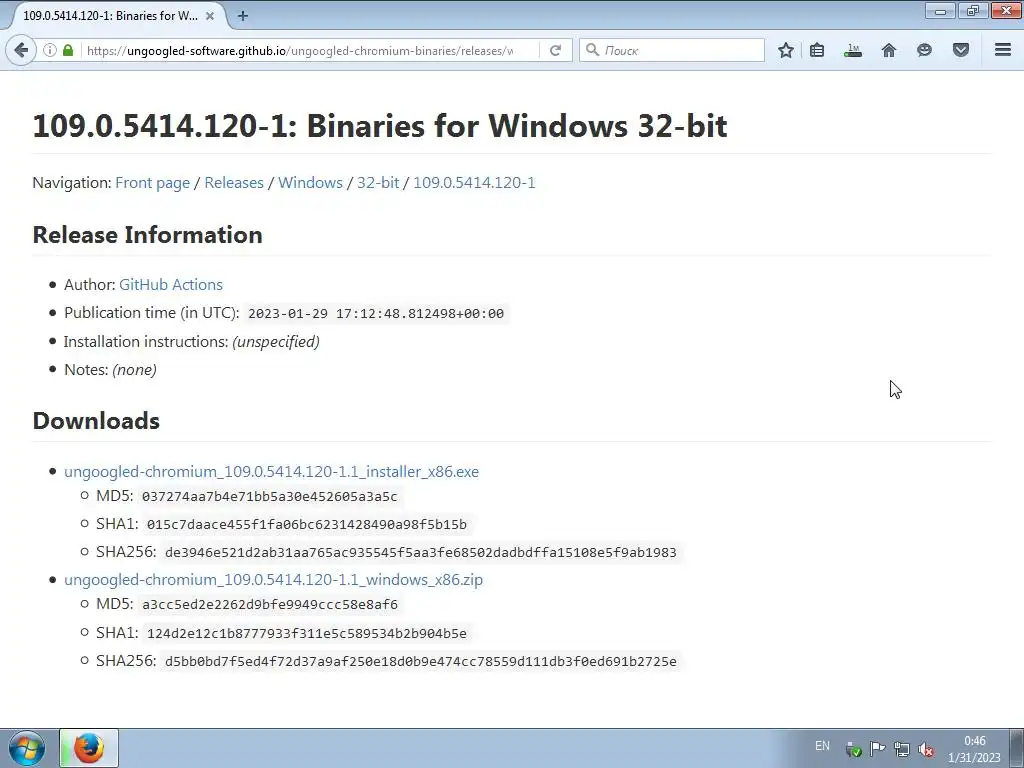Click the installer SHA256 hash de3946e5…
1024x768 pixels.
(421, 552)
